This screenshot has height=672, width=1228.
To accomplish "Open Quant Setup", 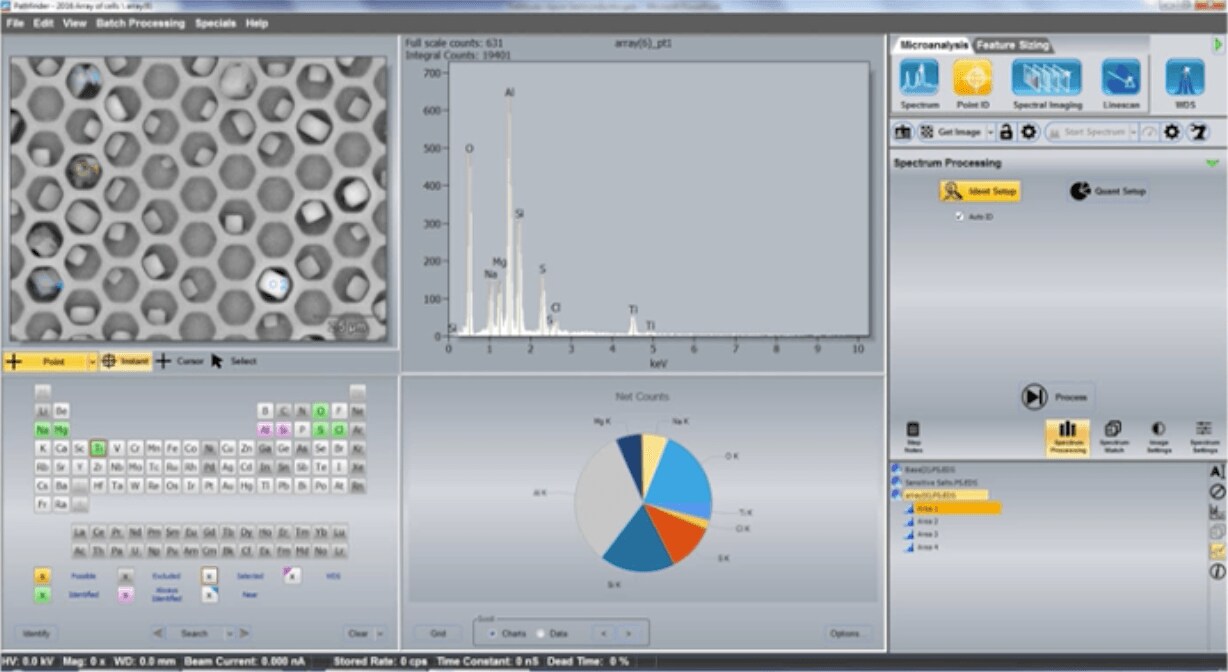I will [1108, 191].
